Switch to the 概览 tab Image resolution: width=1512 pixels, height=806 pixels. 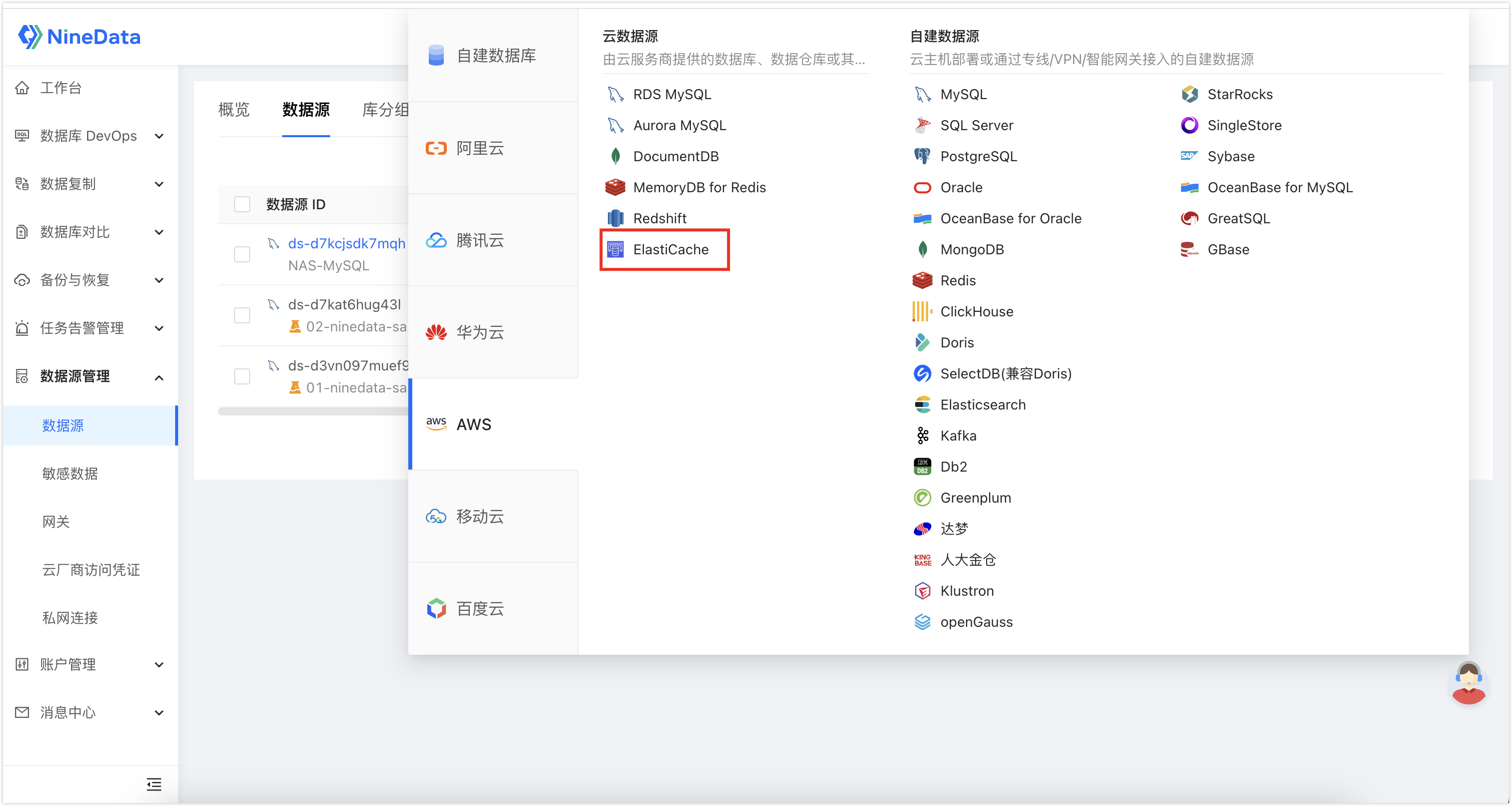coord(234,110)
